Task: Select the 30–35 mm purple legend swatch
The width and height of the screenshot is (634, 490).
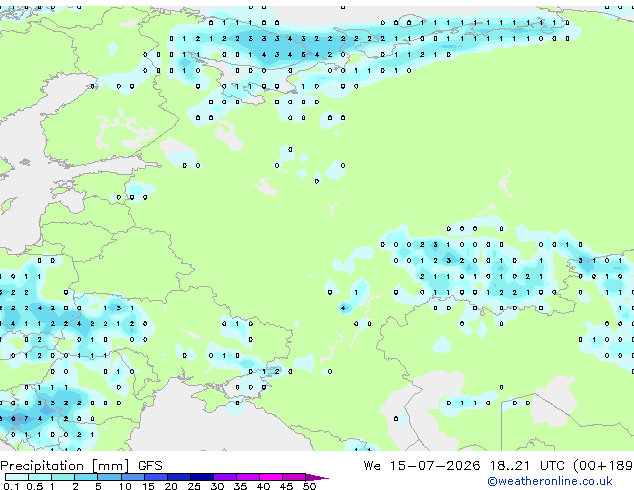Action: (x=224, y=477)
